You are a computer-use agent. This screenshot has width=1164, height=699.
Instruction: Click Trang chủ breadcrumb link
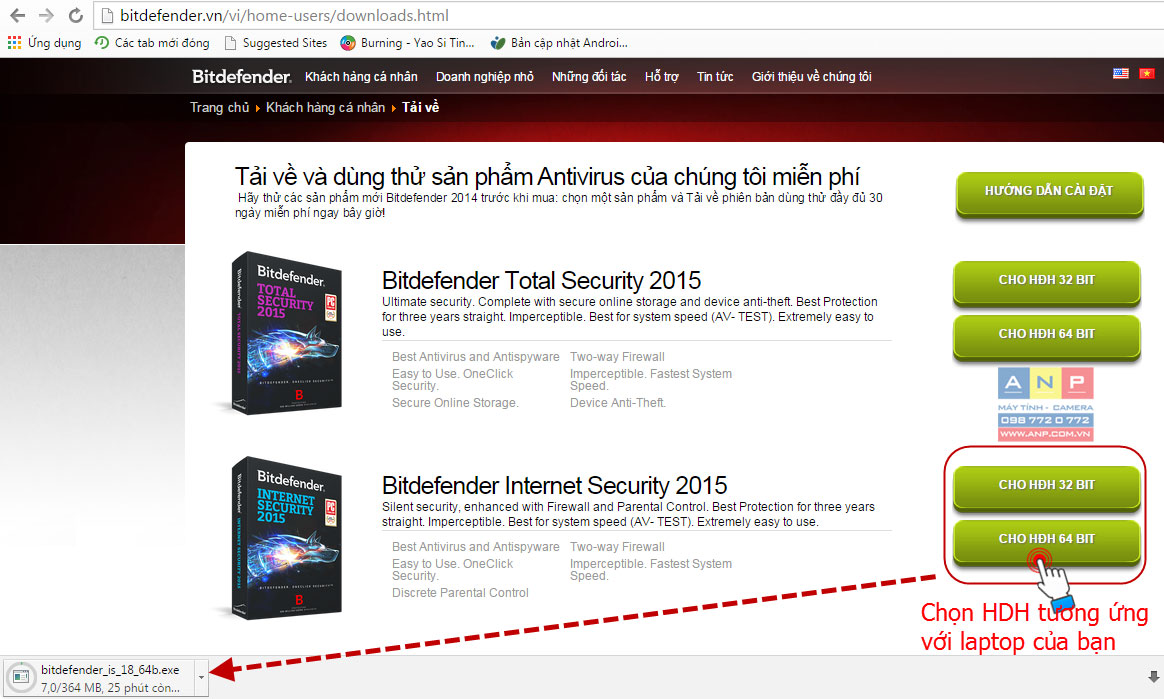[220, 108]
